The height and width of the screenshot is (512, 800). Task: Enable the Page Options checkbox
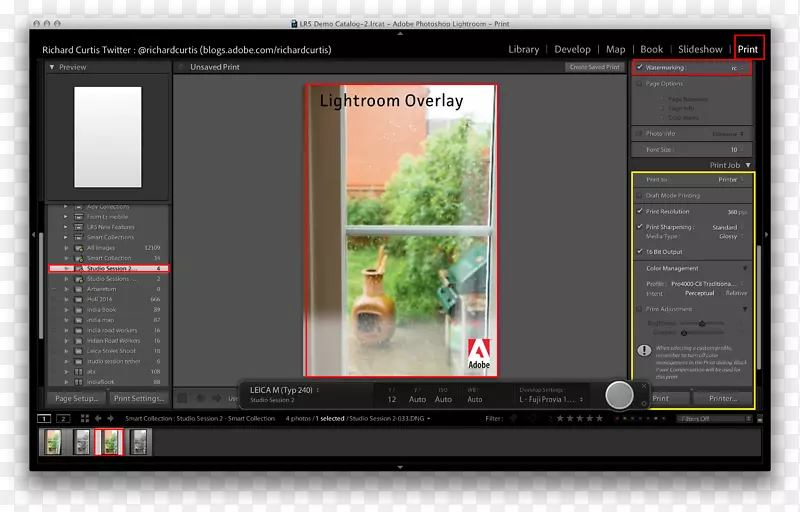[639, 84]
